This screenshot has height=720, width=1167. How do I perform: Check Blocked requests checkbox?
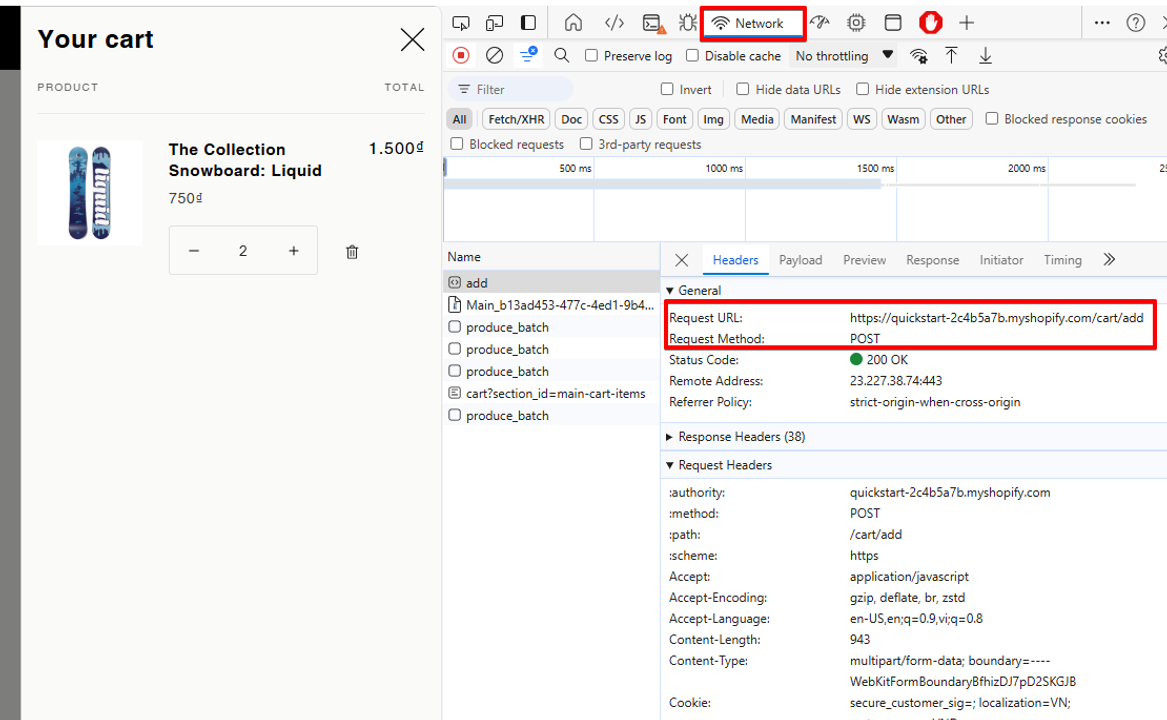click(x=457, y=144)
